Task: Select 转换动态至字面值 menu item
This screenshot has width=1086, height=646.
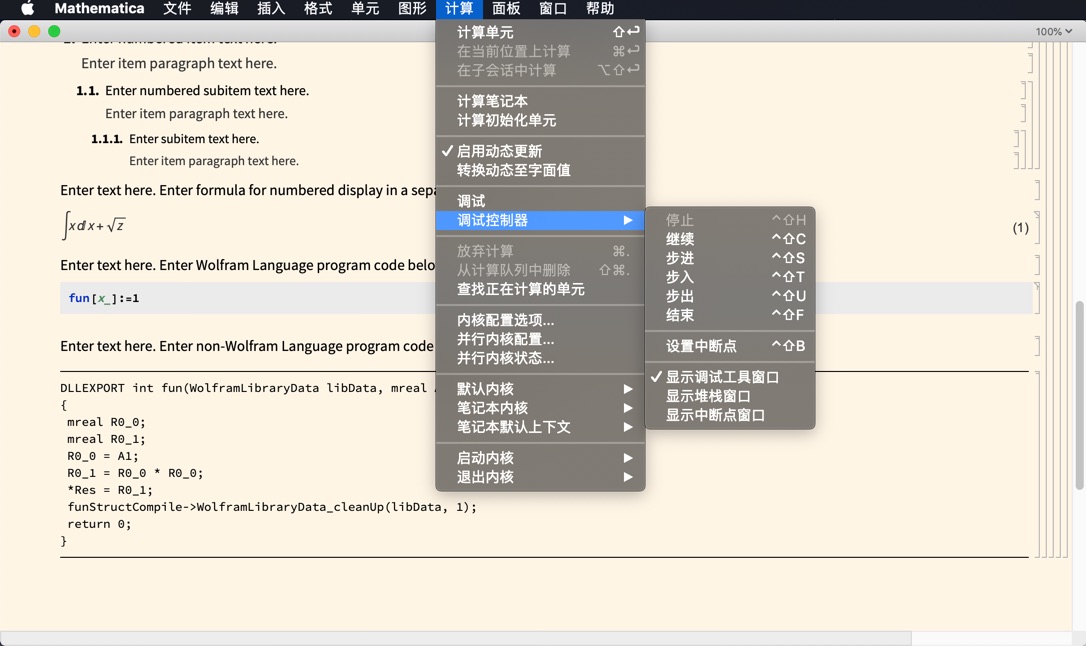Action: point(540,170)
